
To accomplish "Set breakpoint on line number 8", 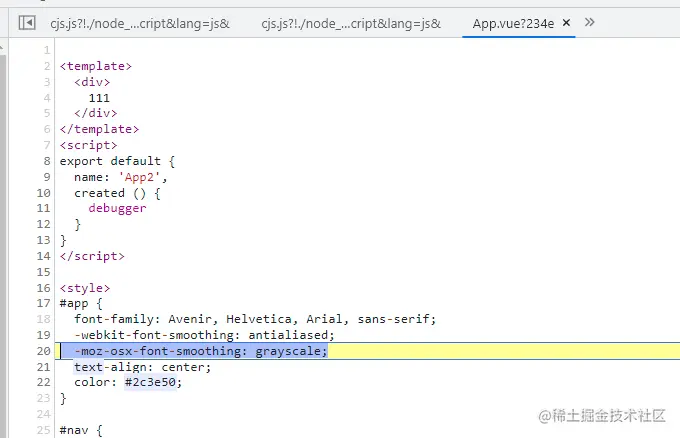I will pos(47,161).
